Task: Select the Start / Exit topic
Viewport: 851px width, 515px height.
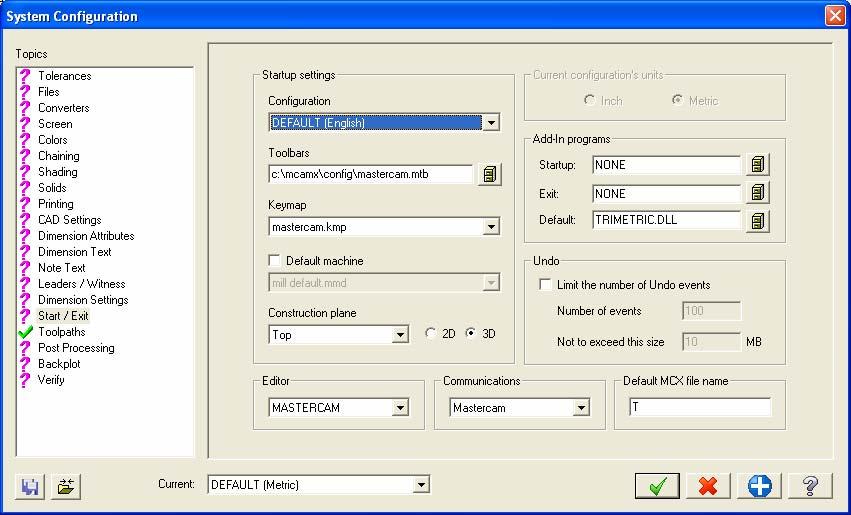Action: pos(63,316)
